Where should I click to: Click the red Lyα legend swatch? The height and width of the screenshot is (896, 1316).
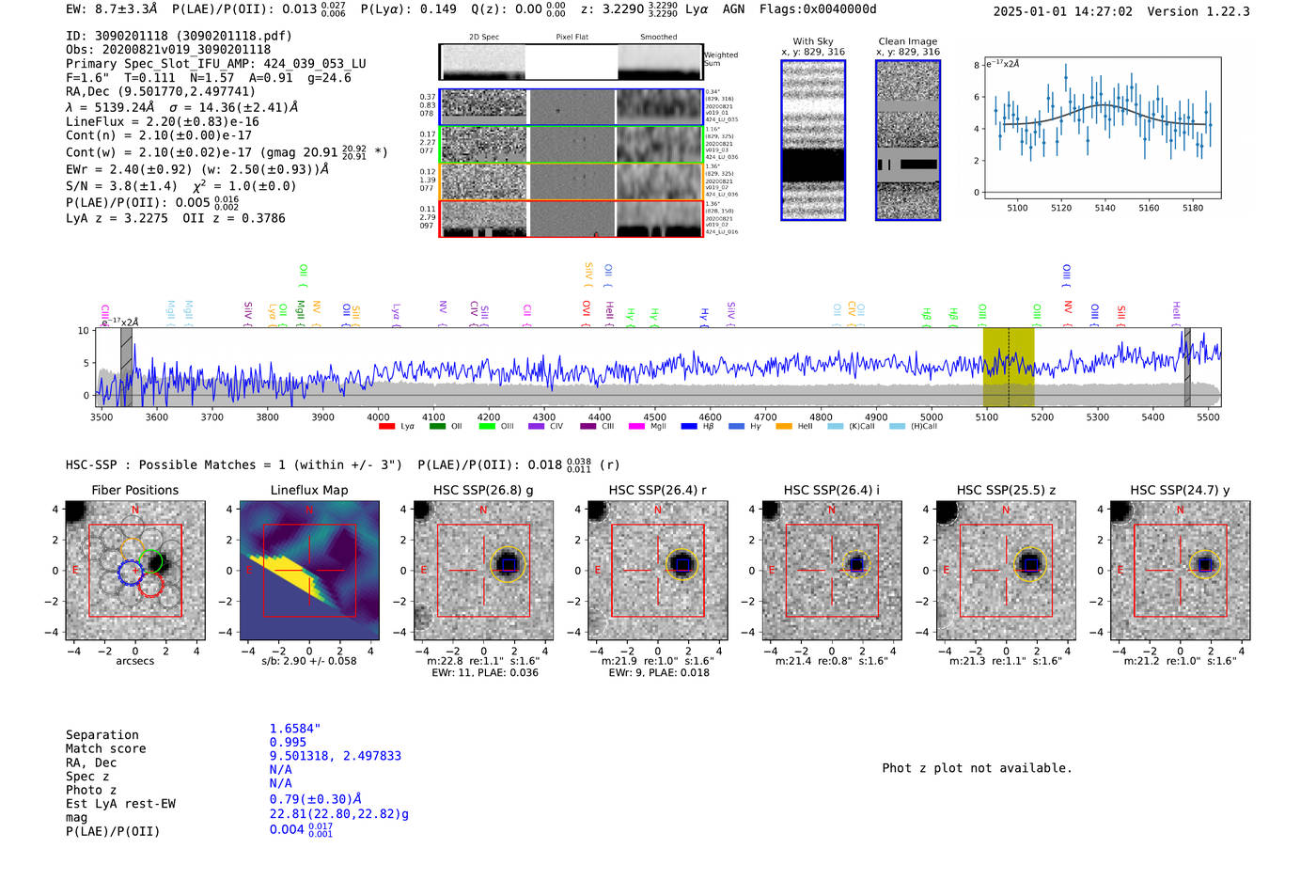point(386,427)
